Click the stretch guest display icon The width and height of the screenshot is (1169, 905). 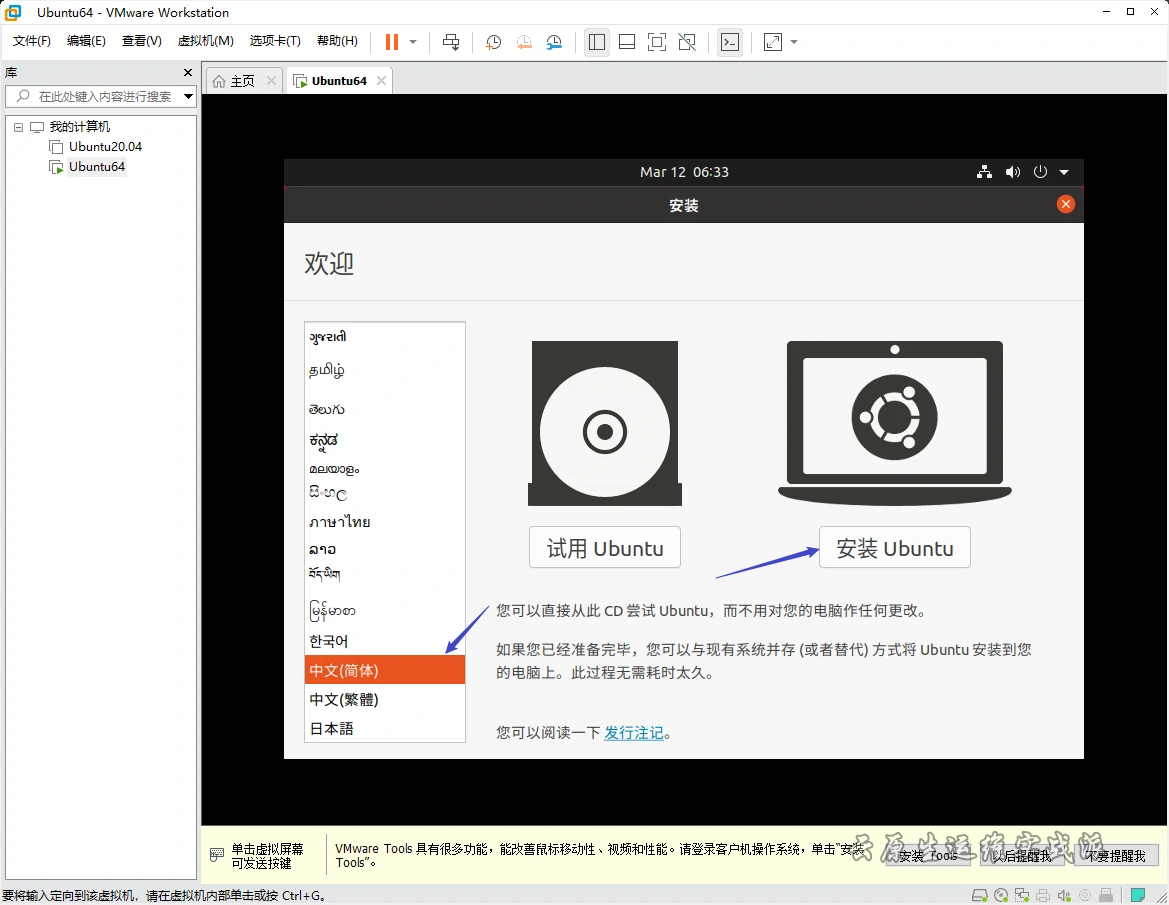click(x=773, y=42)
